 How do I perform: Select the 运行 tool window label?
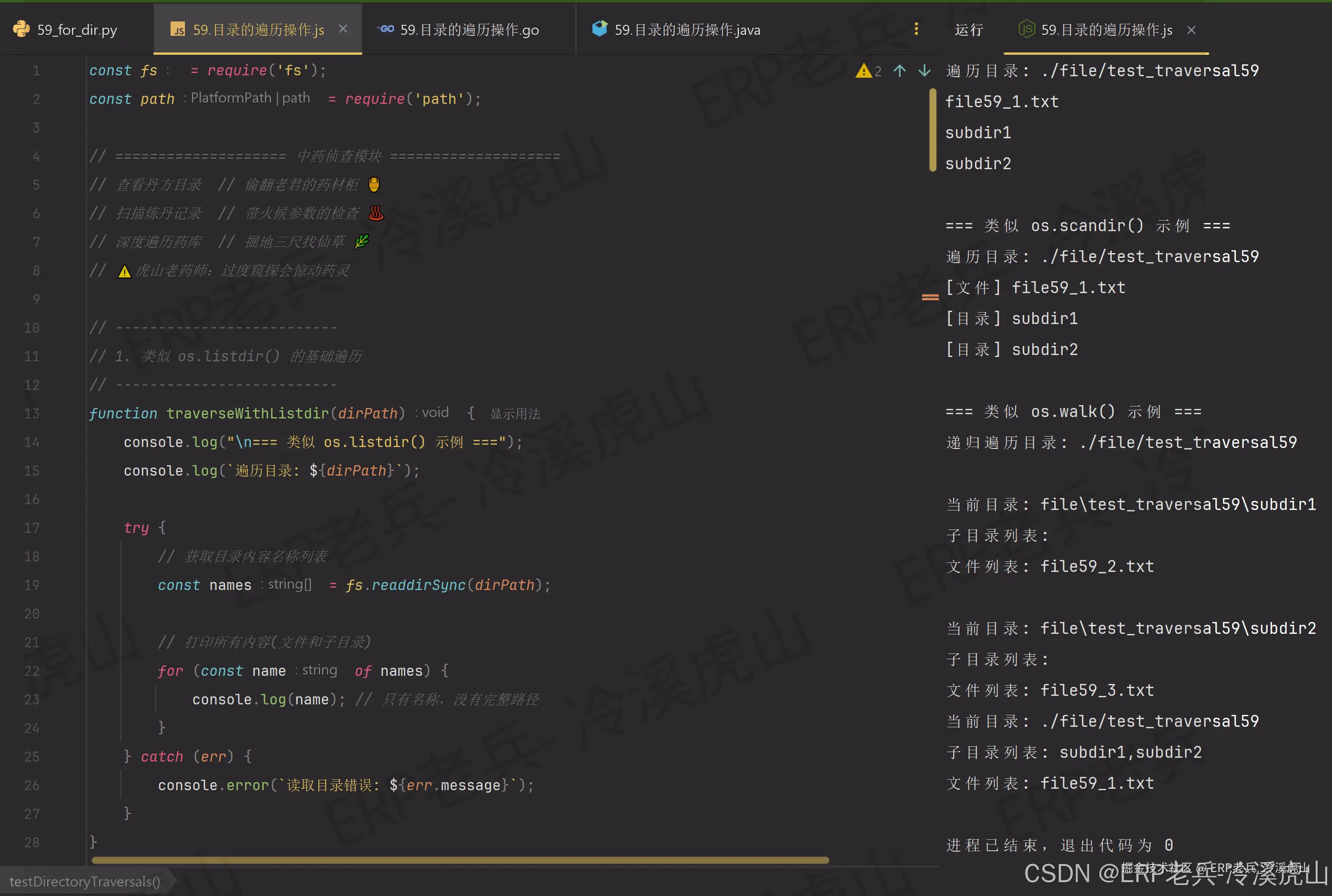pos(968,30)
